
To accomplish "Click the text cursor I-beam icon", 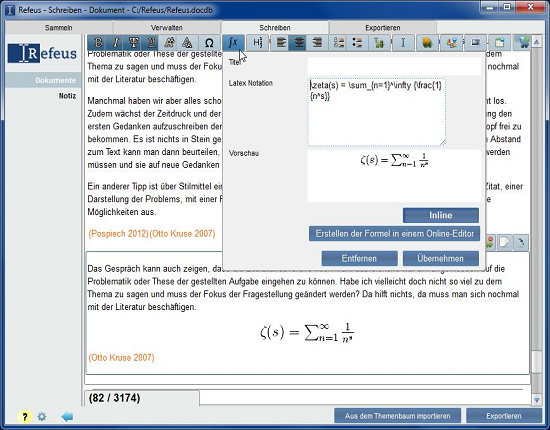I will [403, 43].
